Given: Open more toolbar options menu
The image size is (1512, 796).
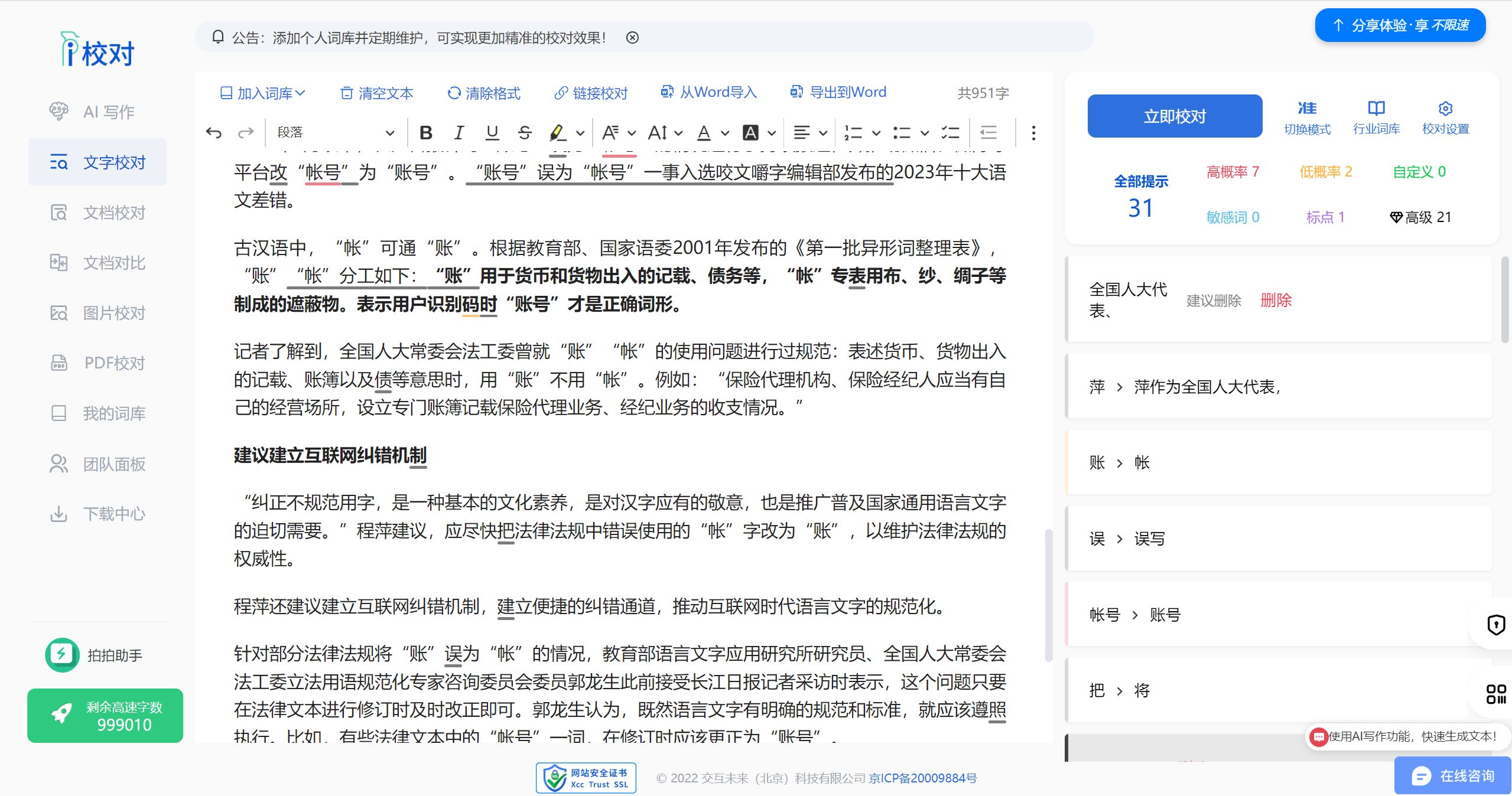Looking at the screenshot, I should (1033, 133).
